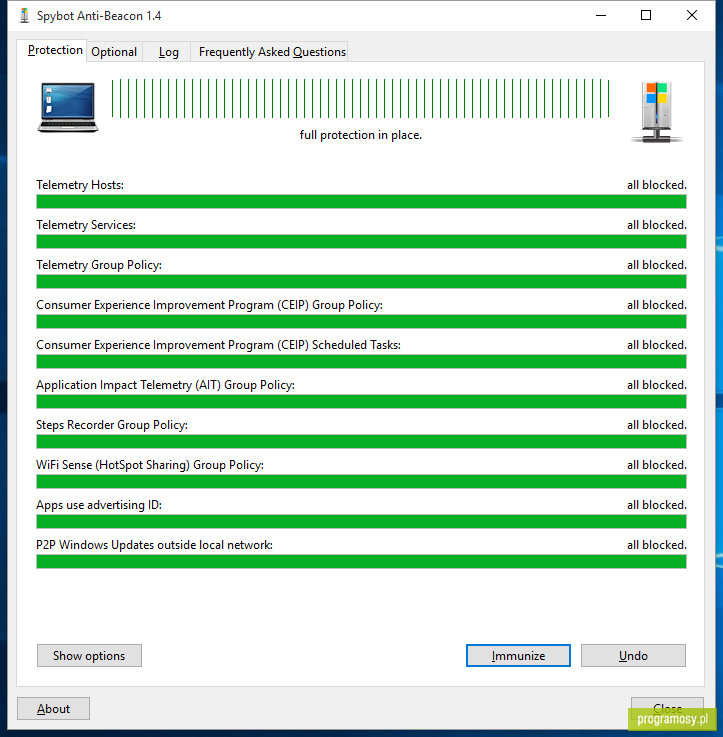723x737 pixels.
Task: Click 'all blocked.' status for Telemetry Services
Action: tap(657, 225)
